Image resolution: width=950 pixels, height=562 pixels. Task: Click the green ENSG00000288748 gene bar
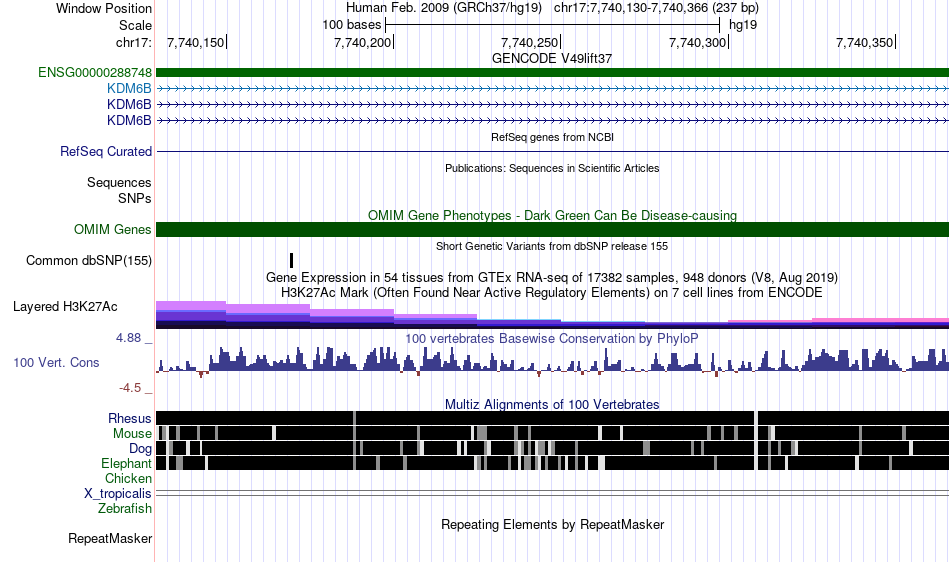[552, 73]
